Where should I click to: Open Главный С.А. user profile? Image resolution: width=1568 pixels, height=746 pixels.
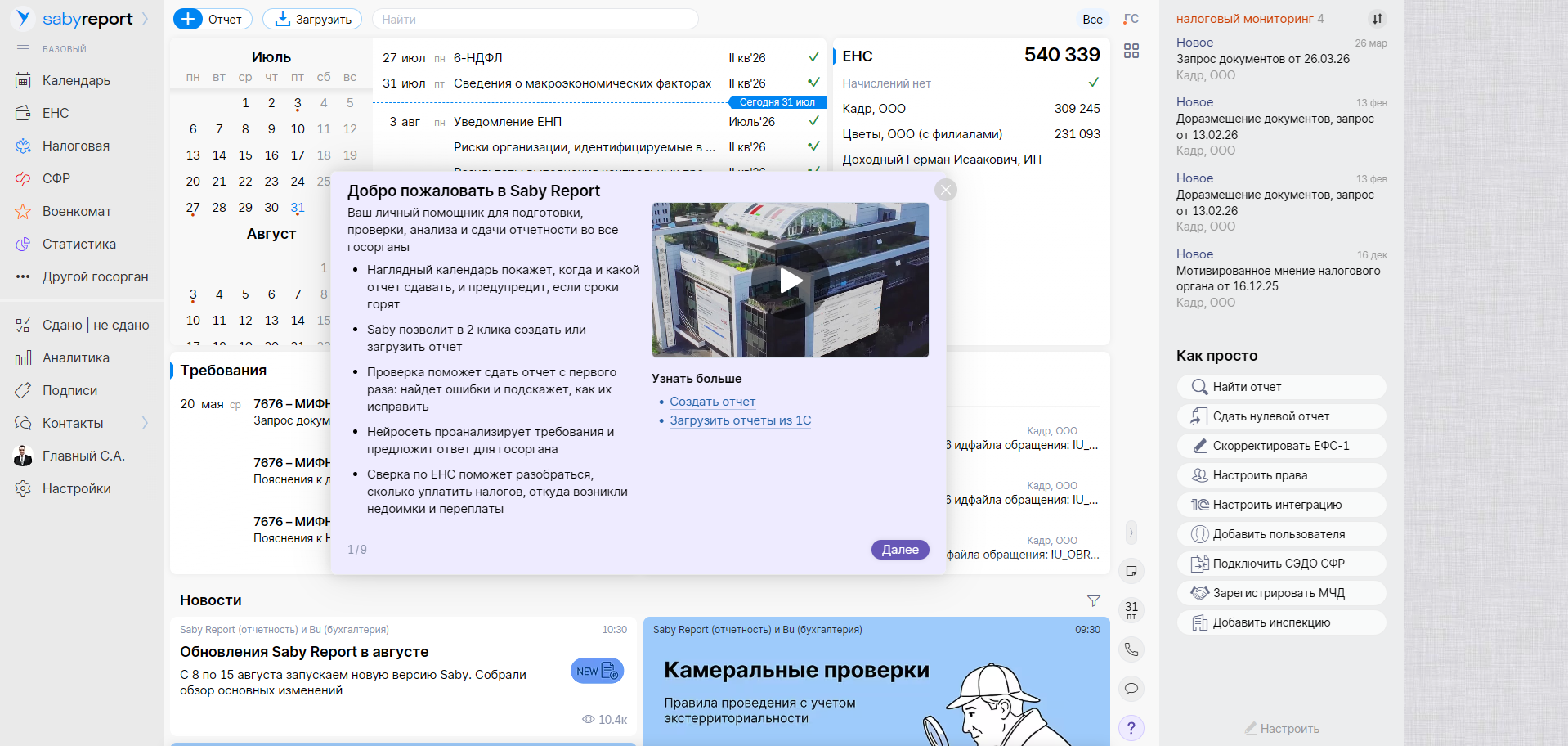click(83, 456)
